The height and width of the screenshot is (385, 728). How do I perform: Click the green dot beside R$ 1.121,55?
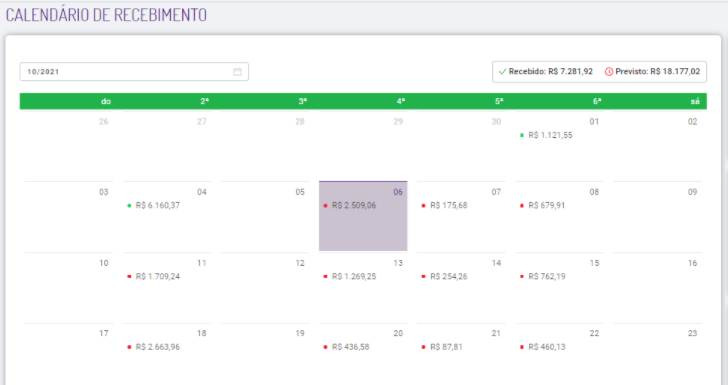(x=522, y=135)
